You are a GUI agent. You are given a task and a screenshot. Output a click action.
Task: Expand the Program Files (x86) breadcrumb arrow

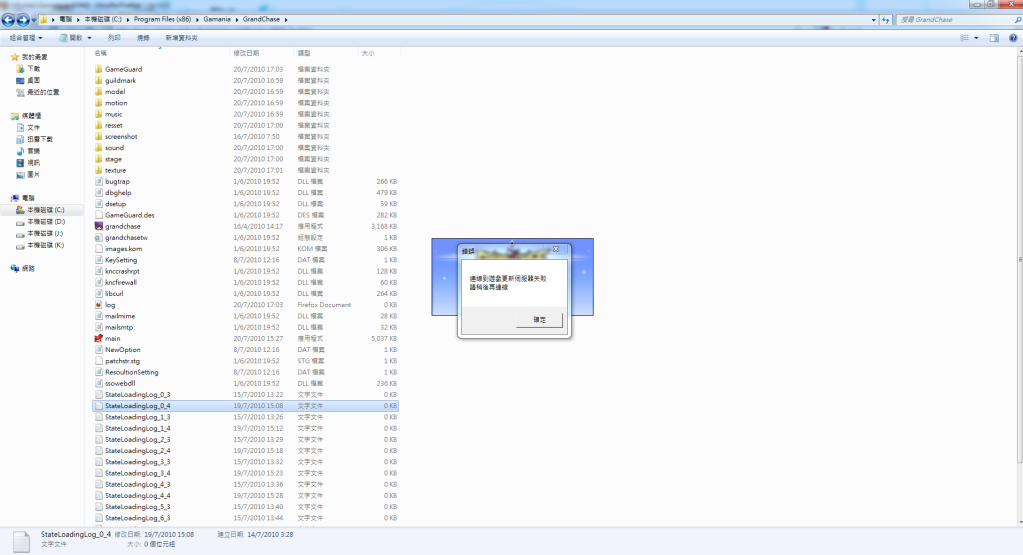(x=197, y=20)
